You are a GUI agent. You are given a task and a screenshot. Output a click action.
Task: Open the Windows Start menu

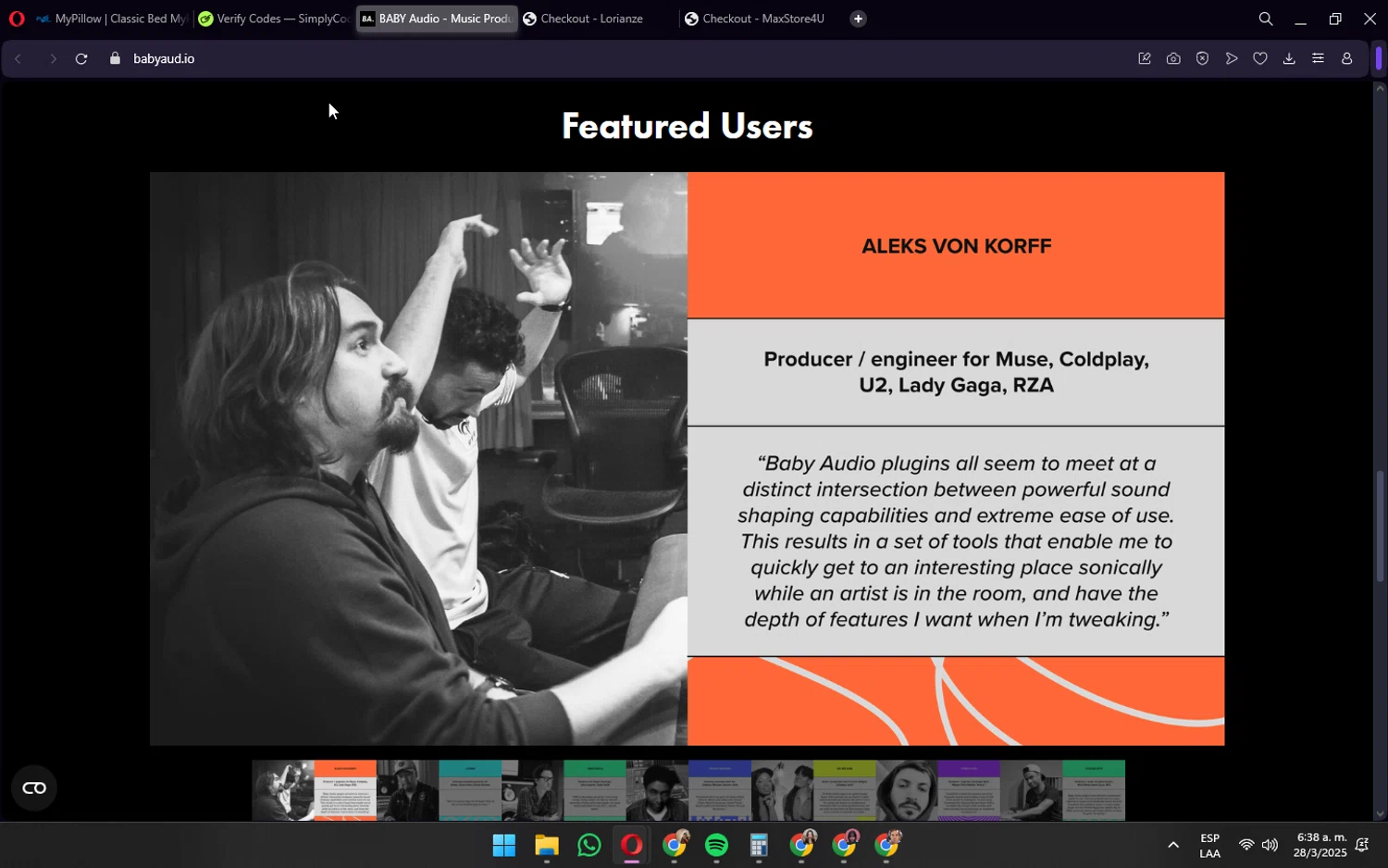pos(503,846)
